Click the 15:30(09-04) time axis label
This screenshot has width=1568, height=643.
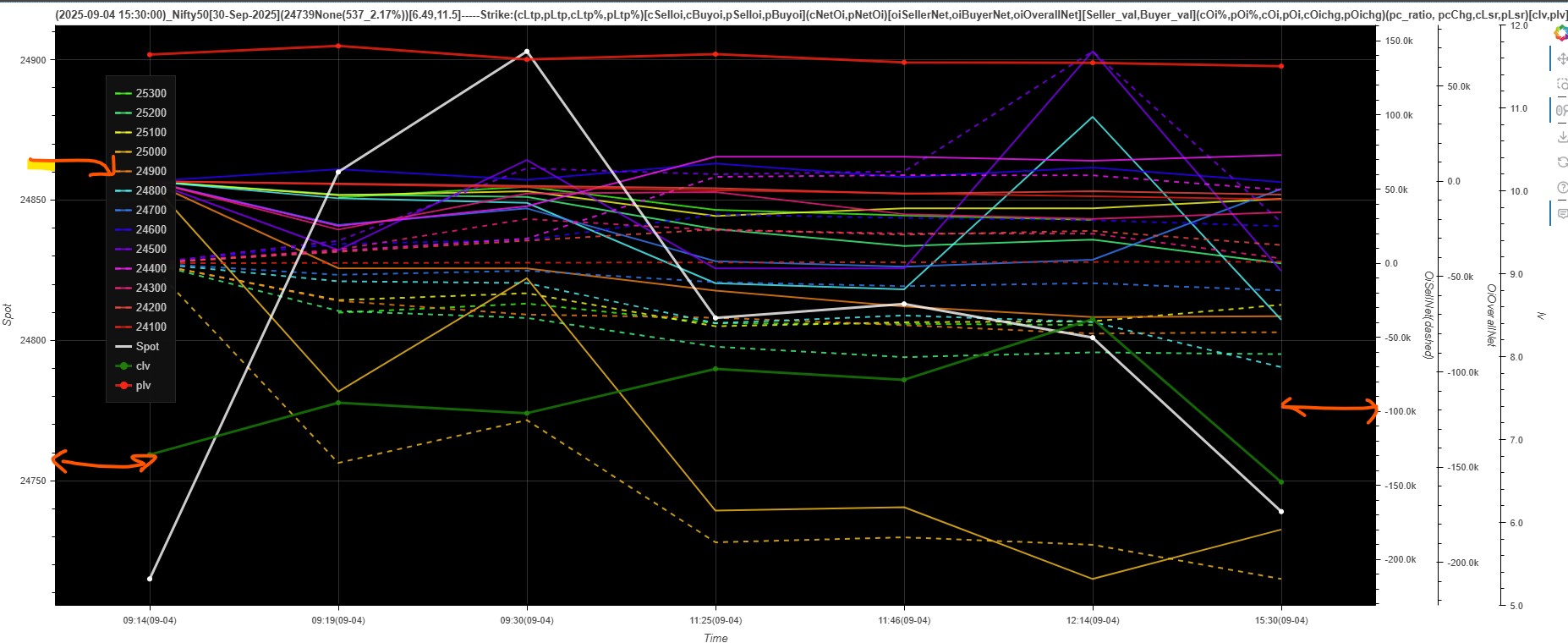(1280, 620)
